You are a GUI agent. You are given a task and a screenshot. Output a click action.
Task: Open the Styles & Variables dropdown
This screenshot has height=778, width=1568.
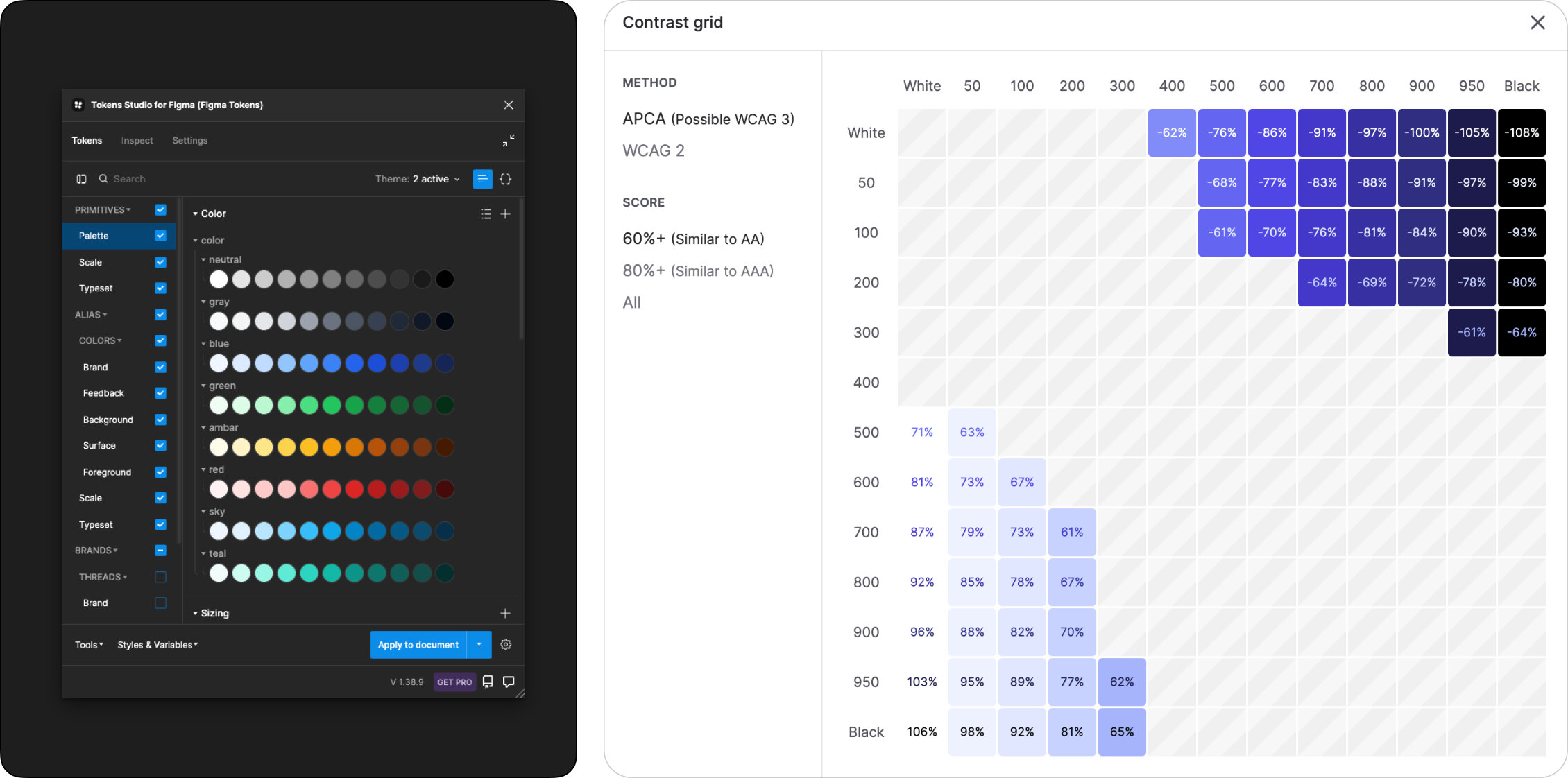click(157, 645)
